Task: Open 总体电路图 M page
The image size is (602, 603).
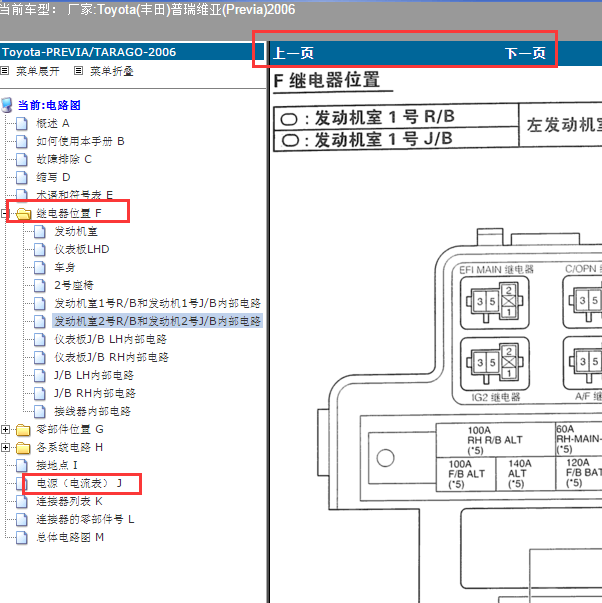Action: pos(70,537)
